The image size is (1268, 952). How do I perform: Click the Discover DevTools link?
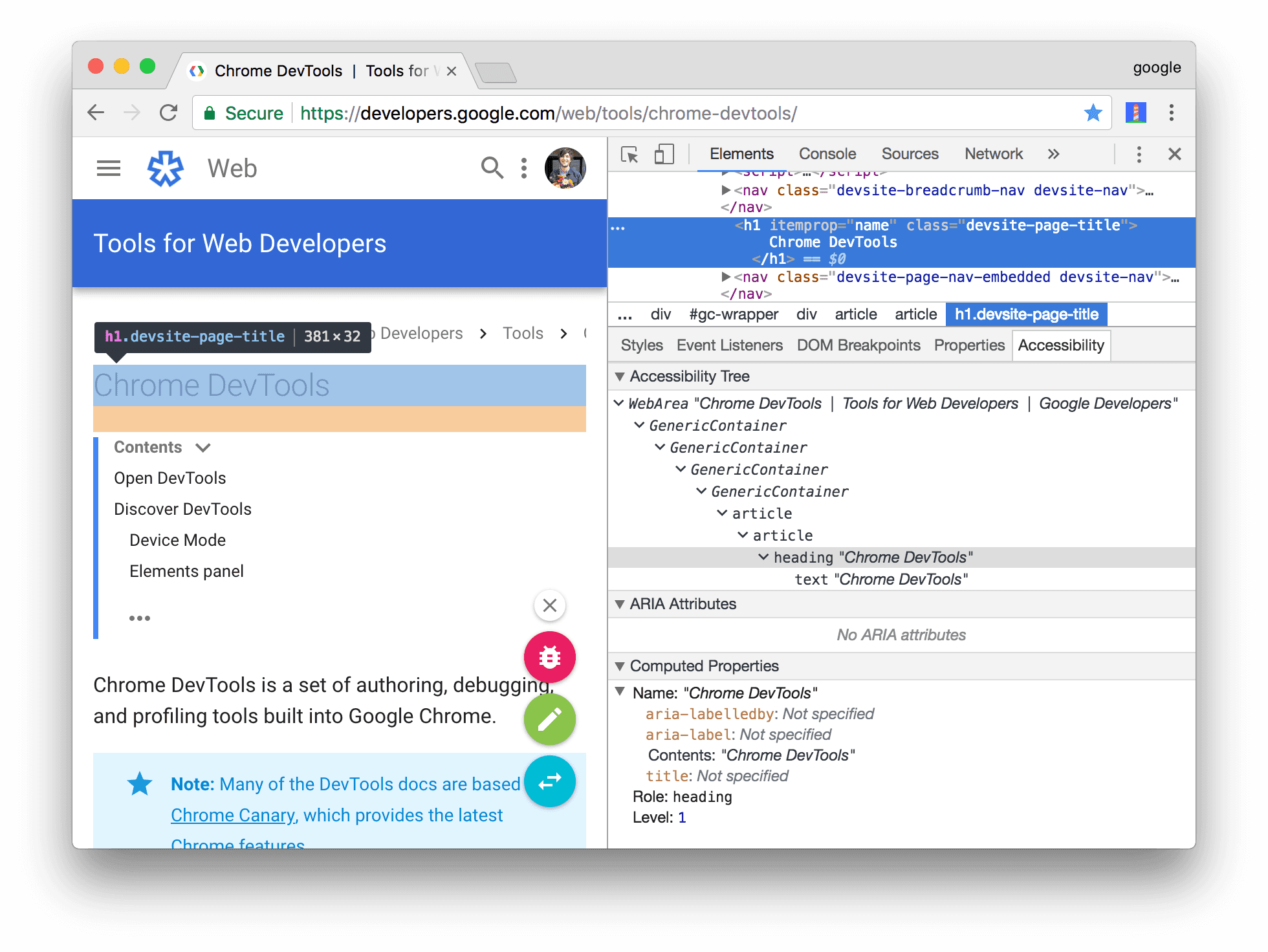coord(185,510)
